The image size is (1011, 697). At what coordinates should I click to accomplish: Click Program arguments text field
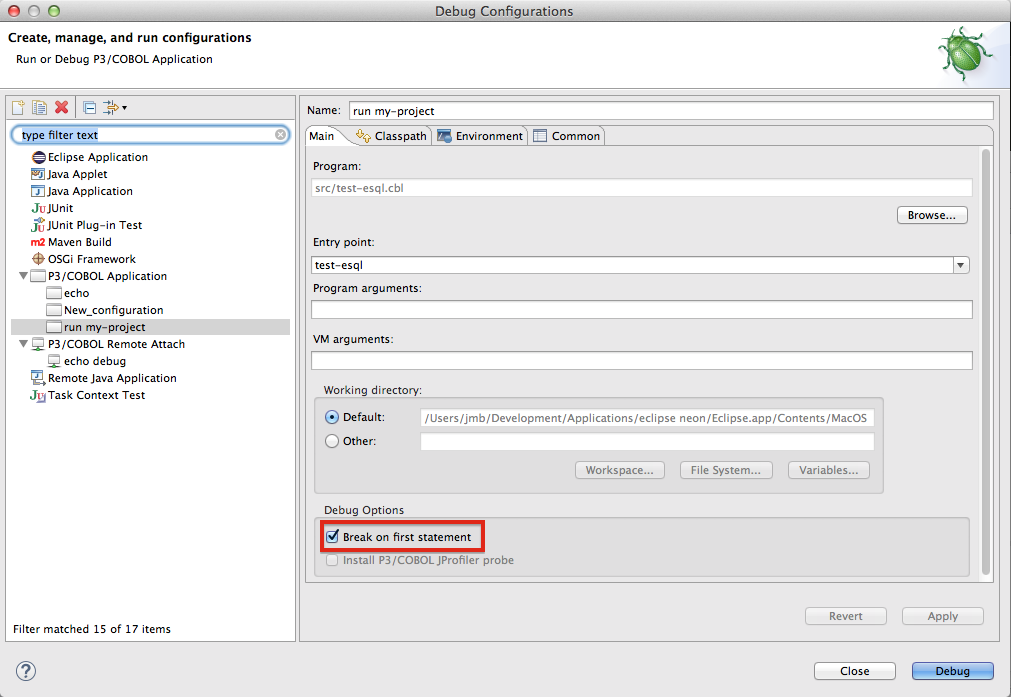click(642, 309)
